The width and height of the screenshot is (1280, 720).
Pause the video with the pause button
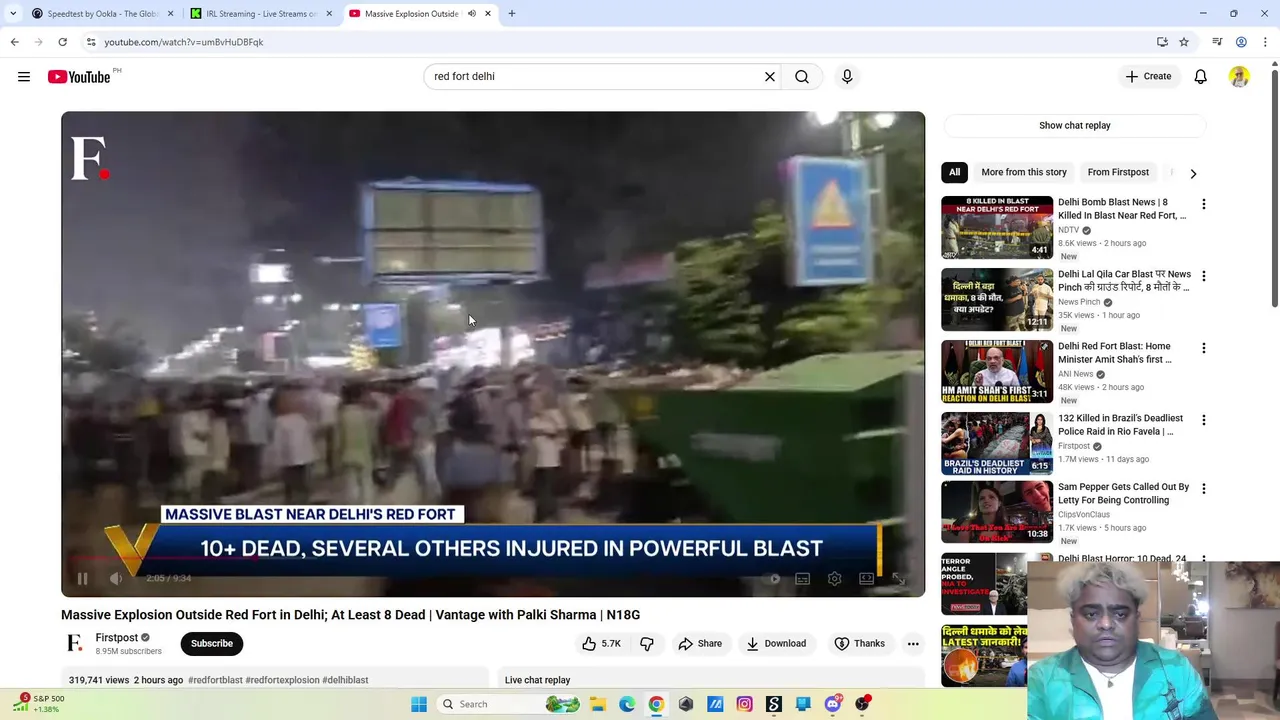83,578
